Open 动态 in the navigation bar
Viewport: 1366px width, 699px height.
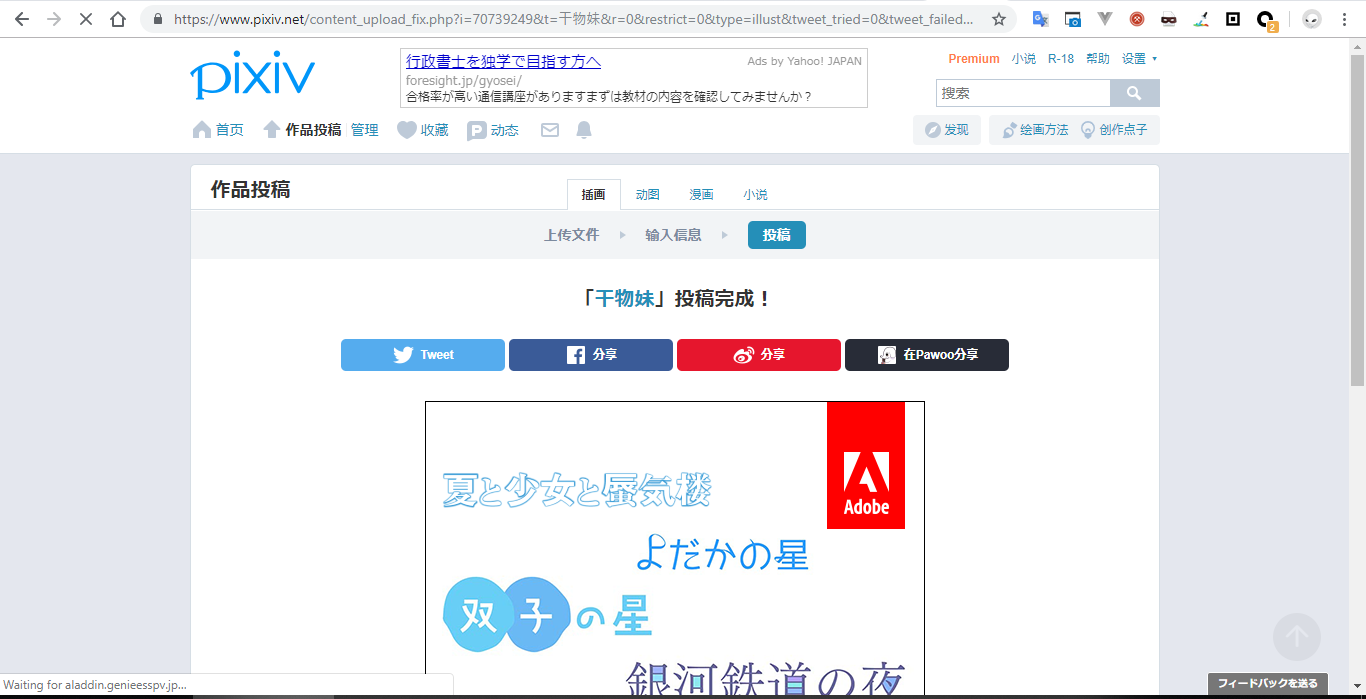click(x=505, y=130)
